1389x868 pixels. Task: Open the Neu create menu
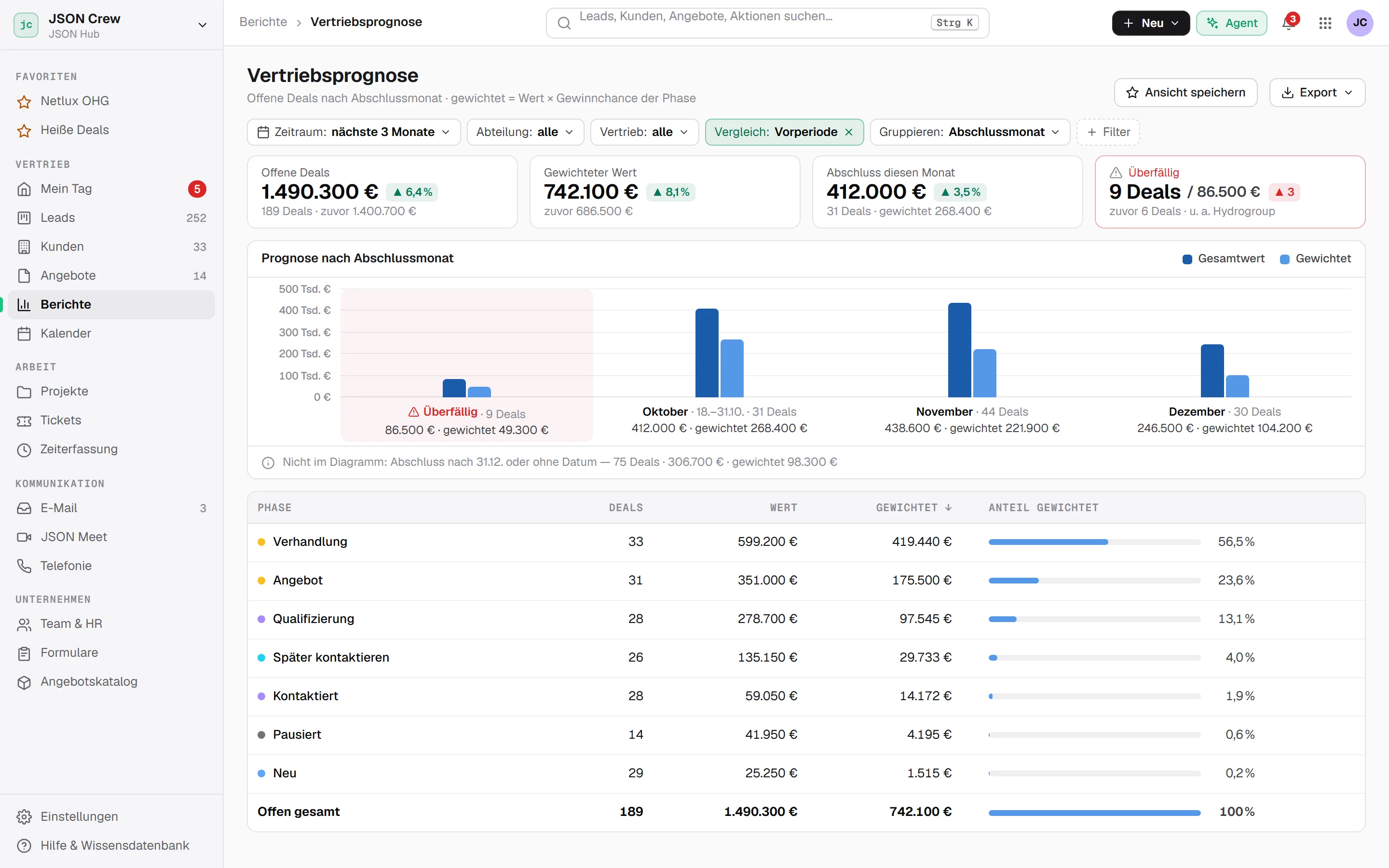pos(1151,23)
